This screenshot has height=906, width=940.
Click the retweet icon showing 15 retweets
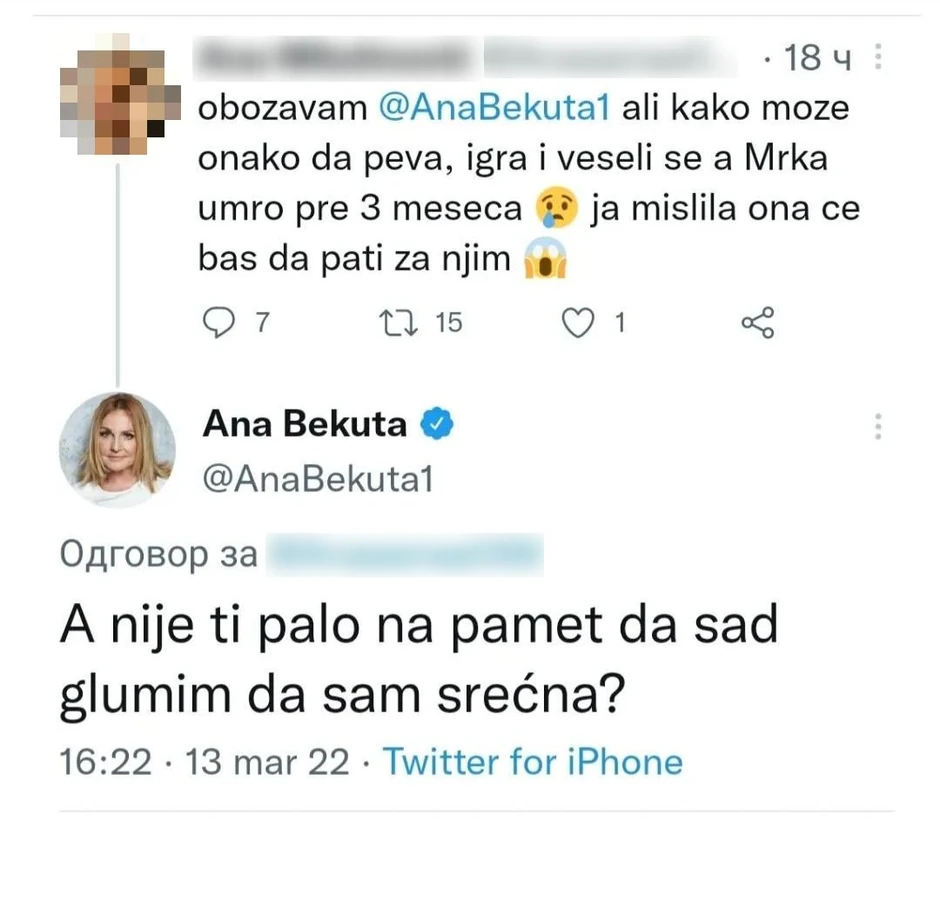pyautogui.click(x=398, y=322)
